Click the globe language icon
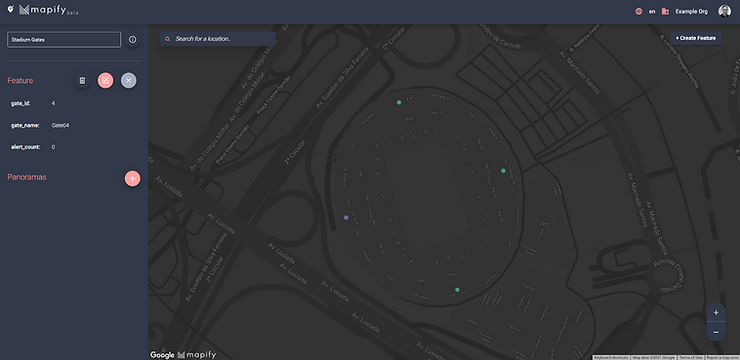The width and height of the screenshot is (740, 360). click(x=639, y=11)
